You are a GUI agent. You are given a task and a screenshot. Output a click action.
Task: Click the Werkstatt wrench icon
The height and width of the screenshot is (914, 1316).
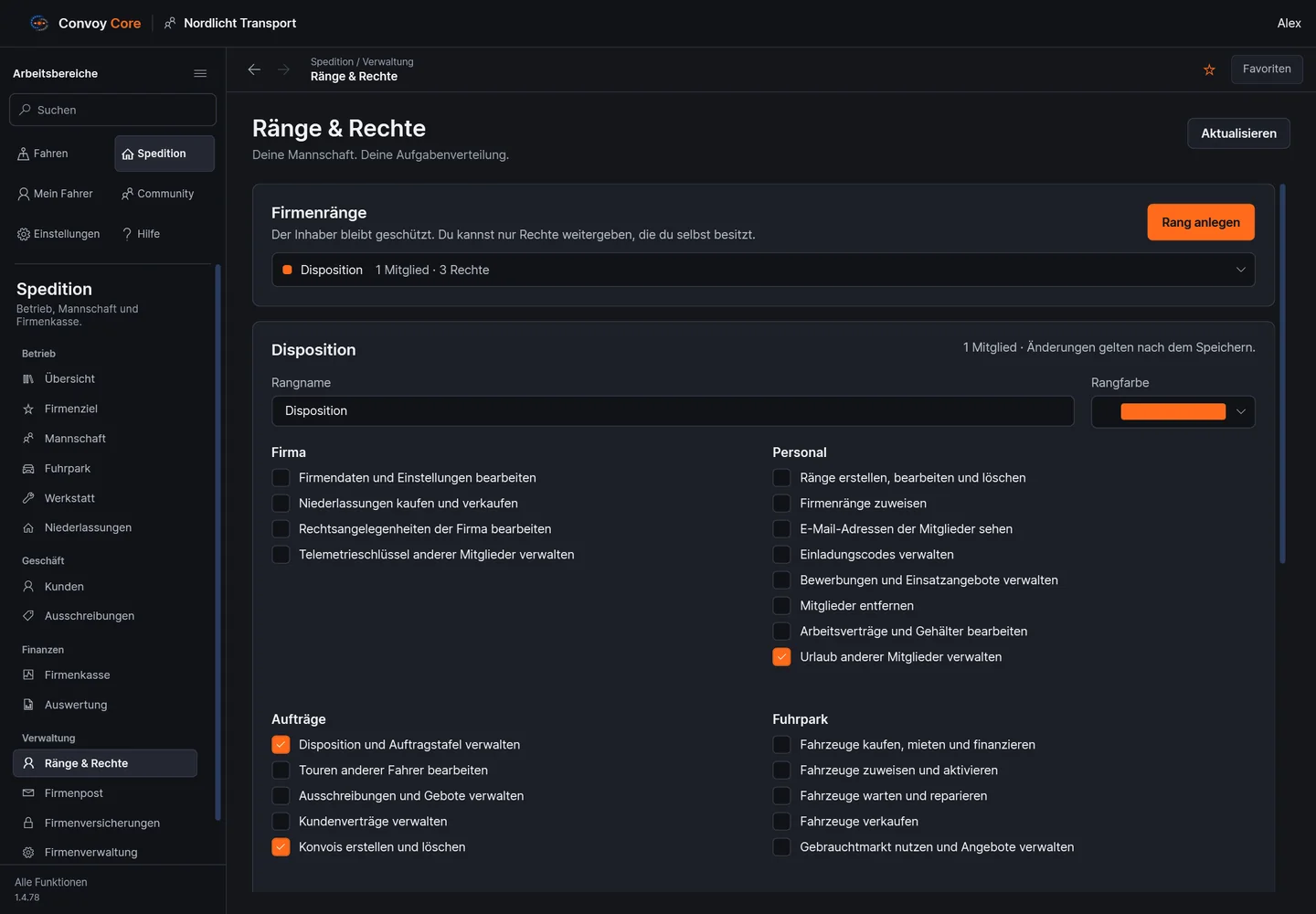click(x=28, y=498)
